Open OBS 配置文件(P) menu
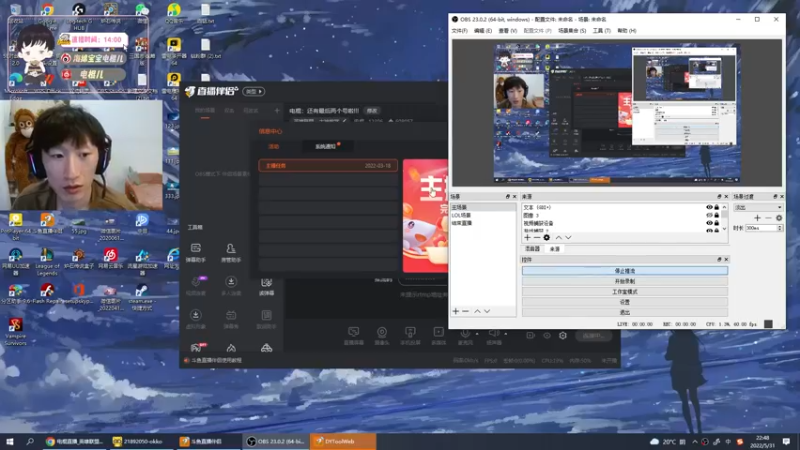The height and width of the screenshot is (450, 800). (x=538, y=31)
